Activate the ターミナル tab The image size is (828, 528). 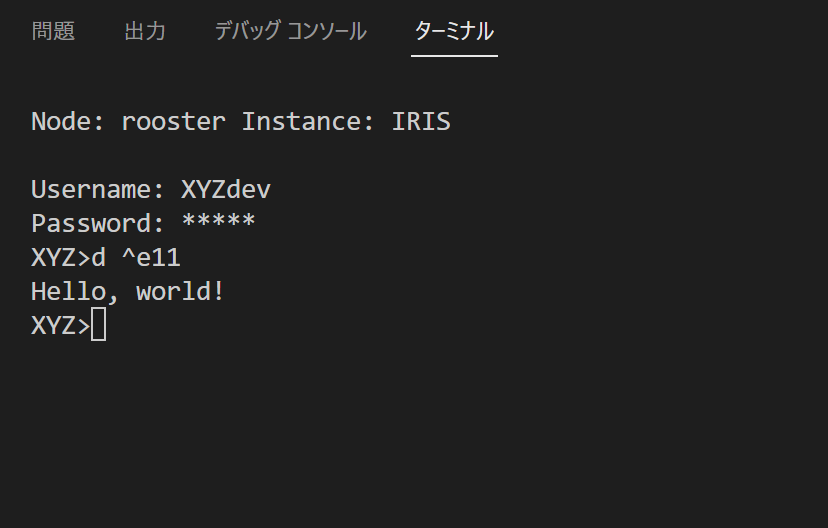tap(454, 31)
